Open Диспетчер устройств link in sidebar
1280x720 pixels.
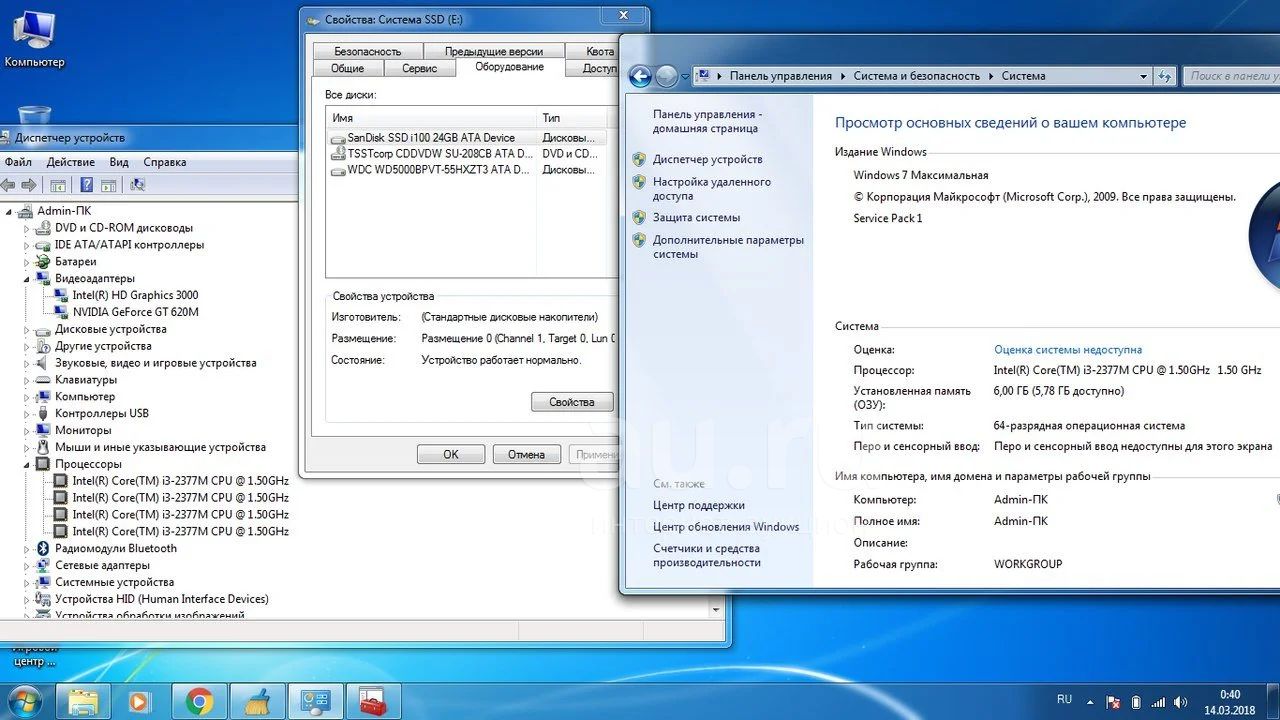(x=707, y=159)
